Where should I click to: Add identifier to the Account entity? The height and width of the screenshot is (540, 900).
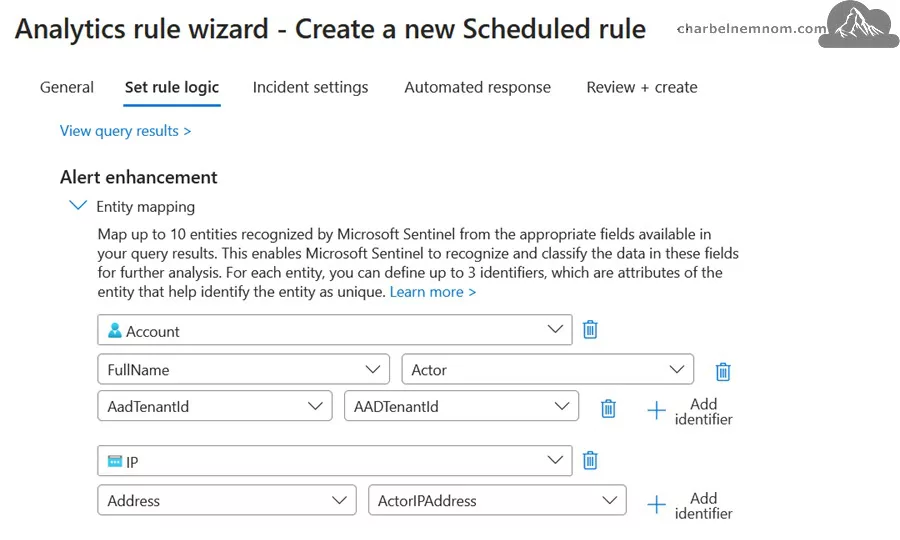point(690,411)
